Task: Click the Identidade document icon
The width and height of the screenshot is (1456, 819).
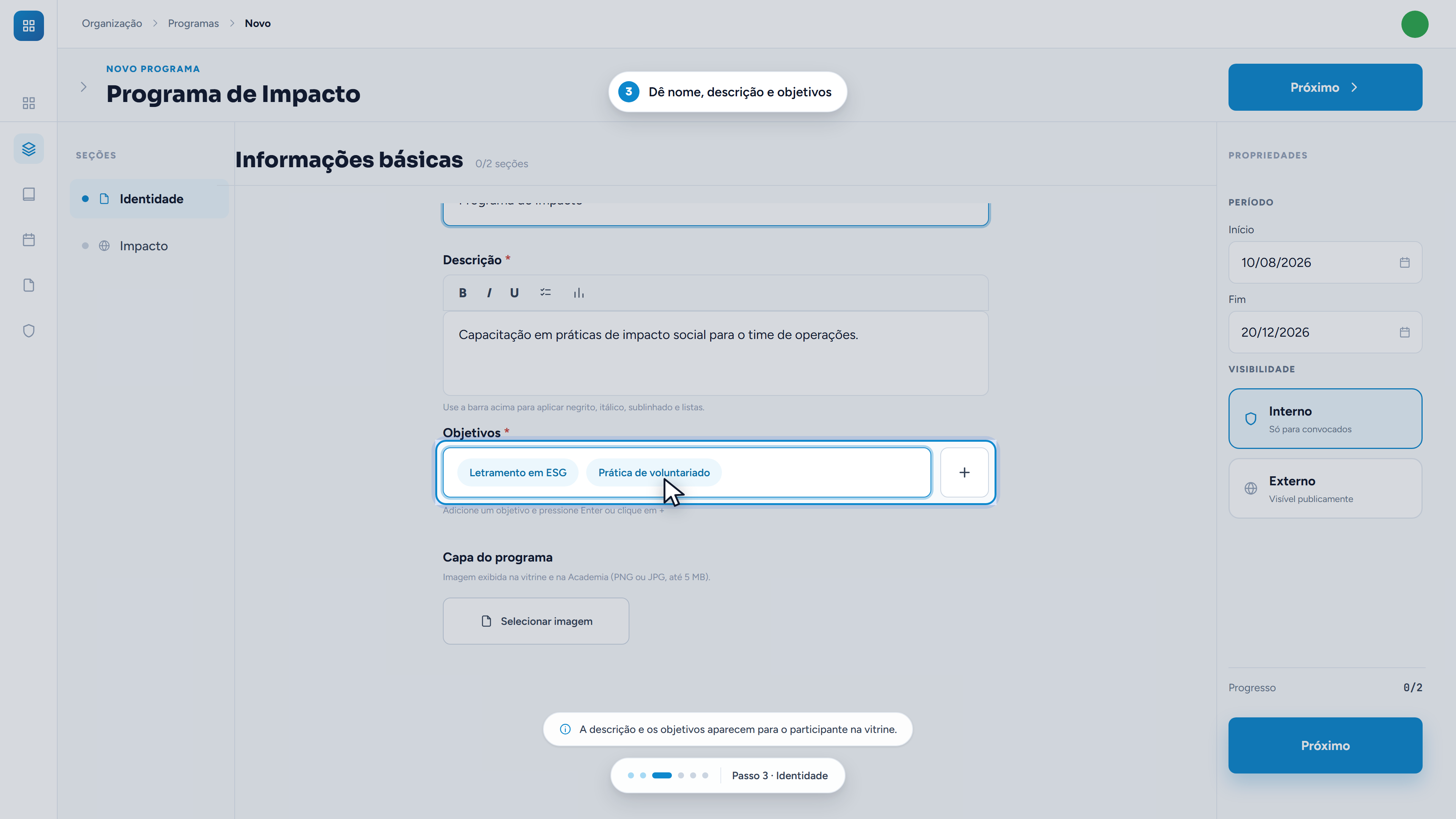Action: (105, 198)
